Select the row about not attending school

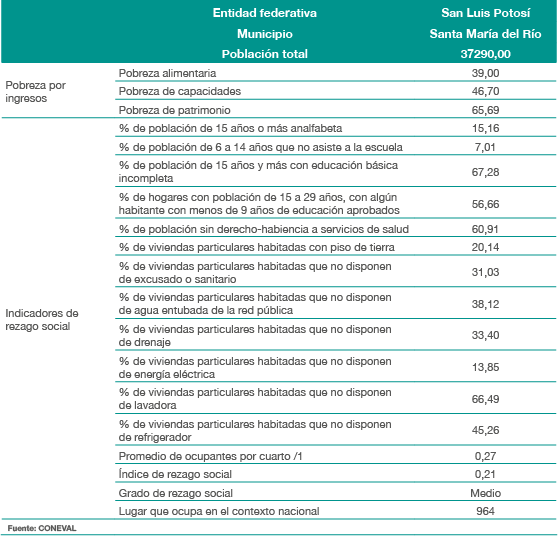(336, 147)
